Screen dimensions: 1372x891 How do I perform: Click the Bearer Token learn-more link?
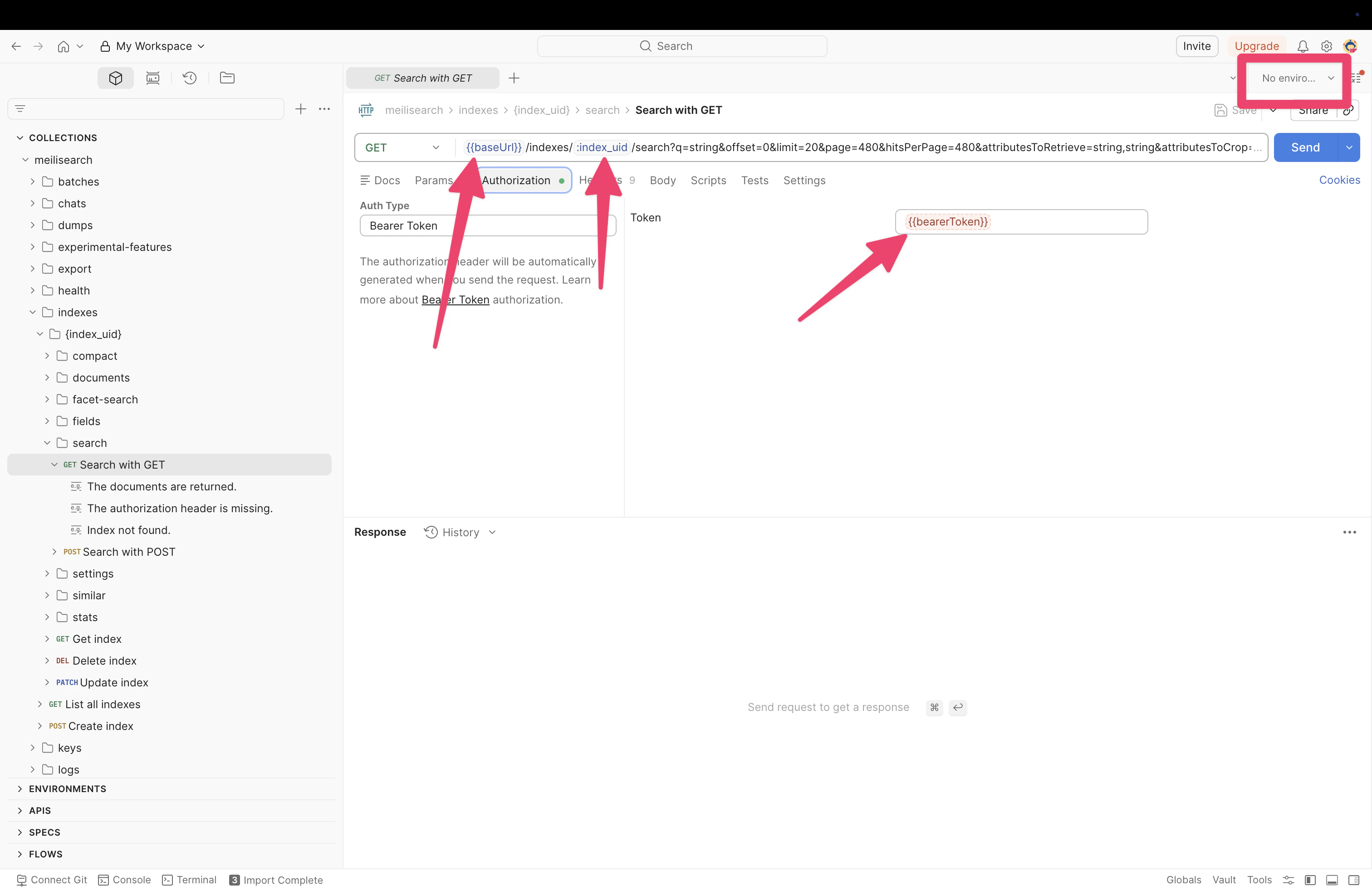(x=455, y=299)
